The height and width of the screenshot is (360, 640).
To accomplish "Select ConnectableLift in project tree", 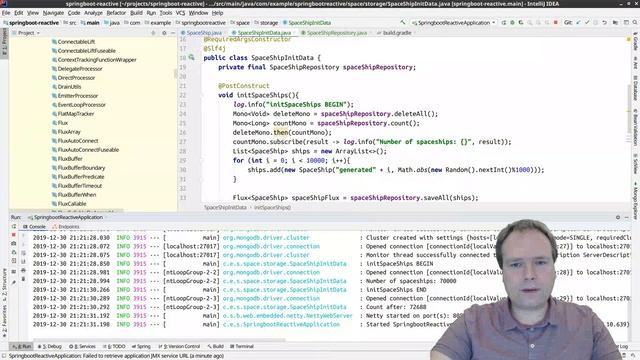I will pos(73,42).
